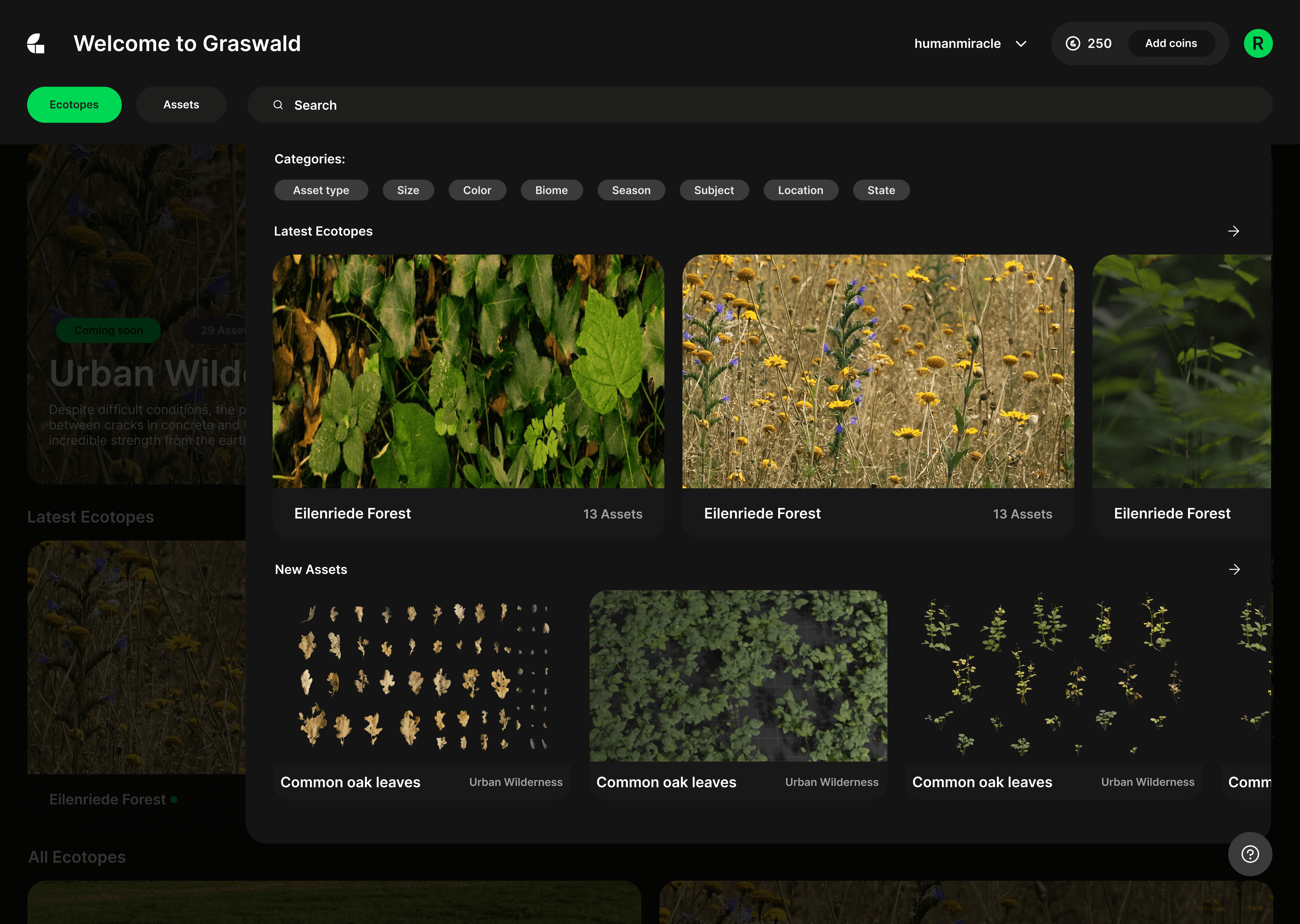The image size is (1300, 924).
Task: Click into the Search field
Action: [x=740, y=105]
